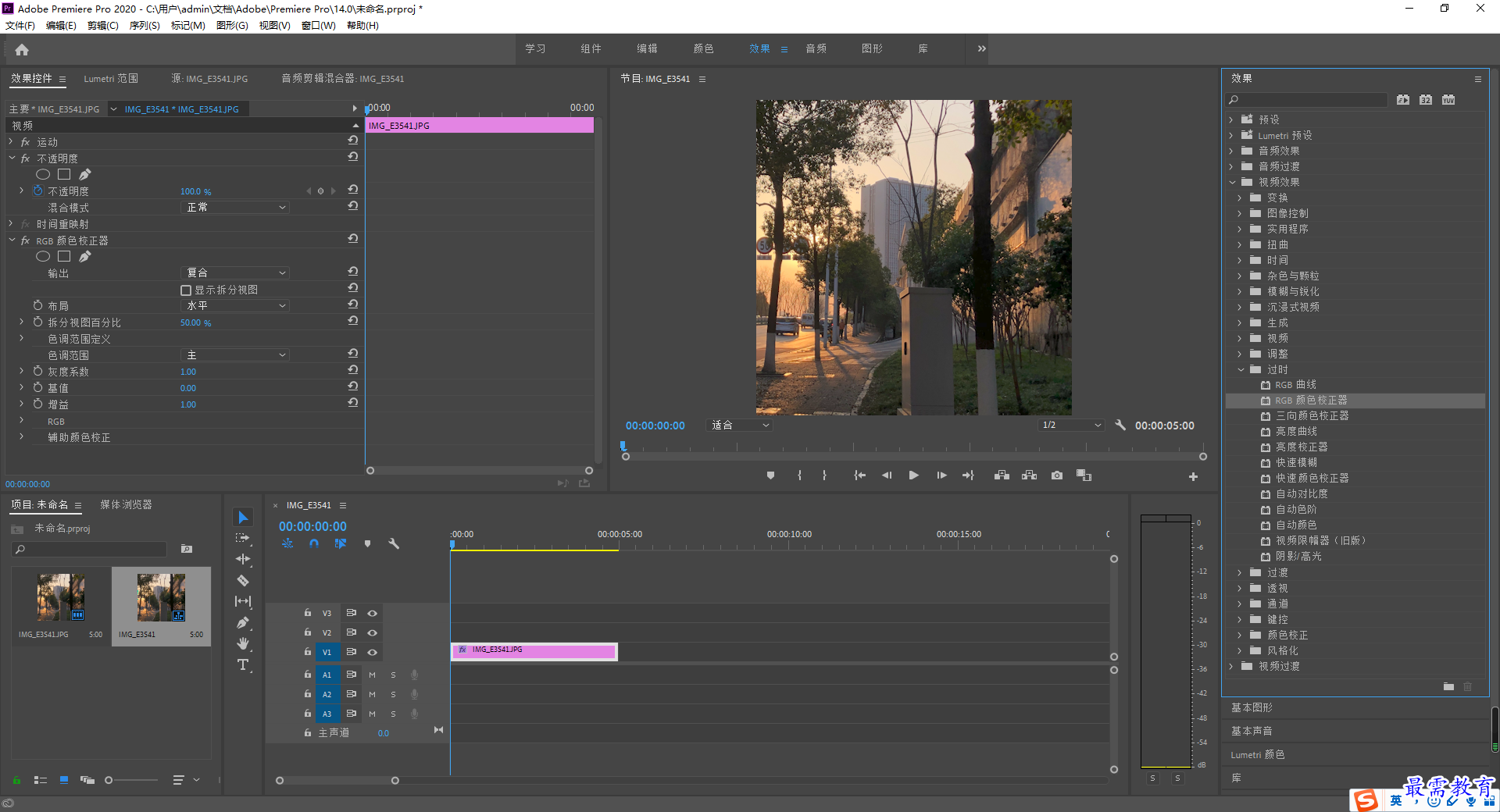Play the program monitor
The height and width of the screenshot is (812, 1500).
[x=913, y=475]
